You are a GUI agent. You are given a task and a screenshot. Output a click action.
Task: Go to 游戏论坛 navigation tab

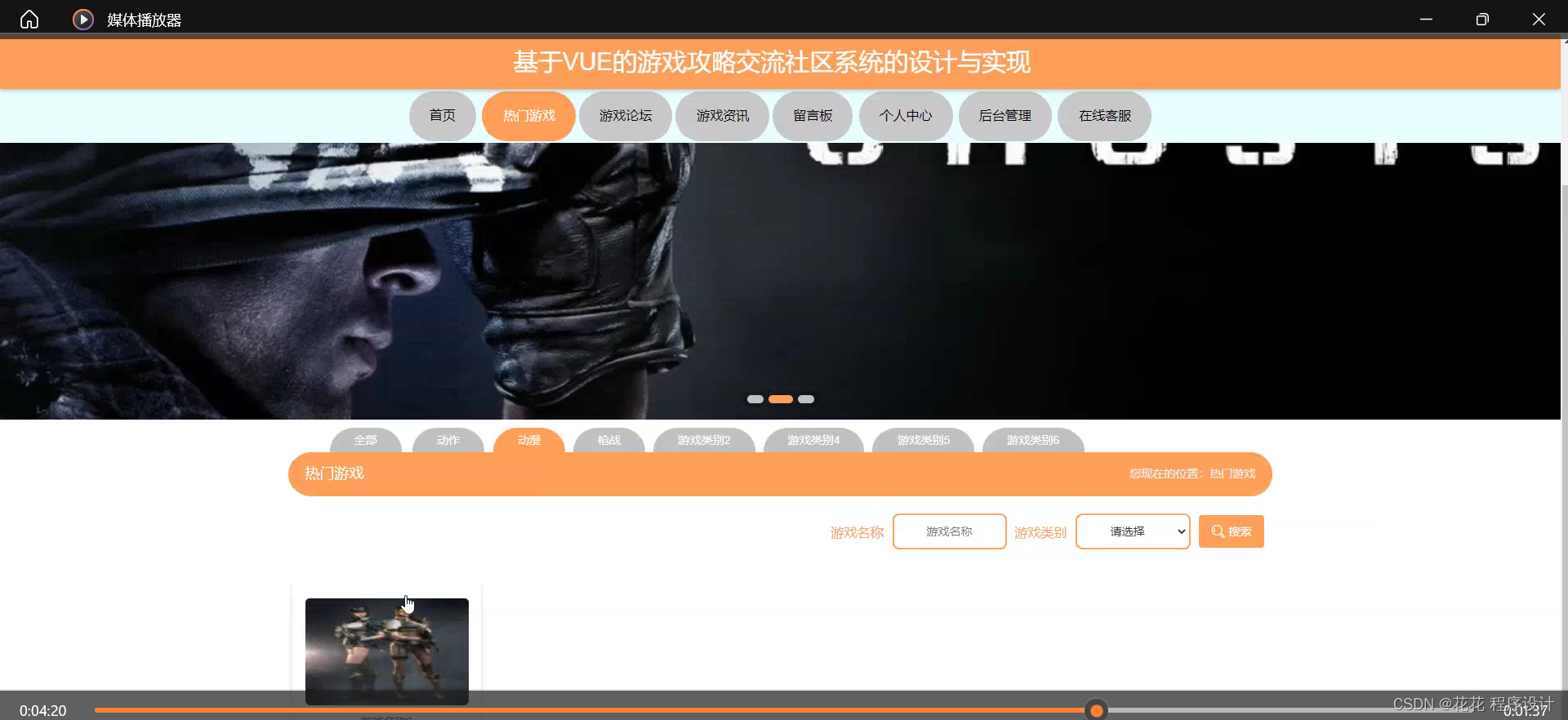626,116
